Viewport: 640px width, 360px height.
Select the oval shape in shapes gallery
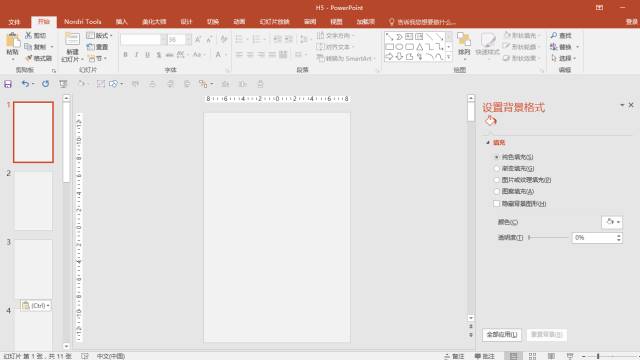pos(400,47)
